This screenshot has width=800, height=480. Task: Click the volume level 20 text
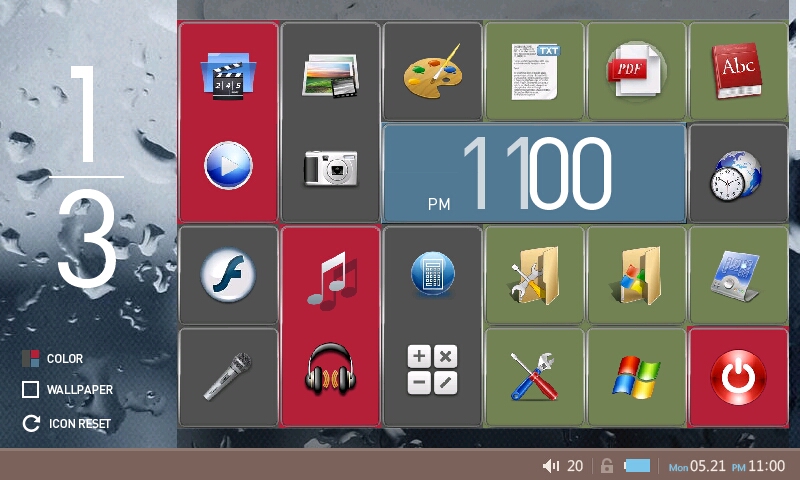tap(575, 466)
